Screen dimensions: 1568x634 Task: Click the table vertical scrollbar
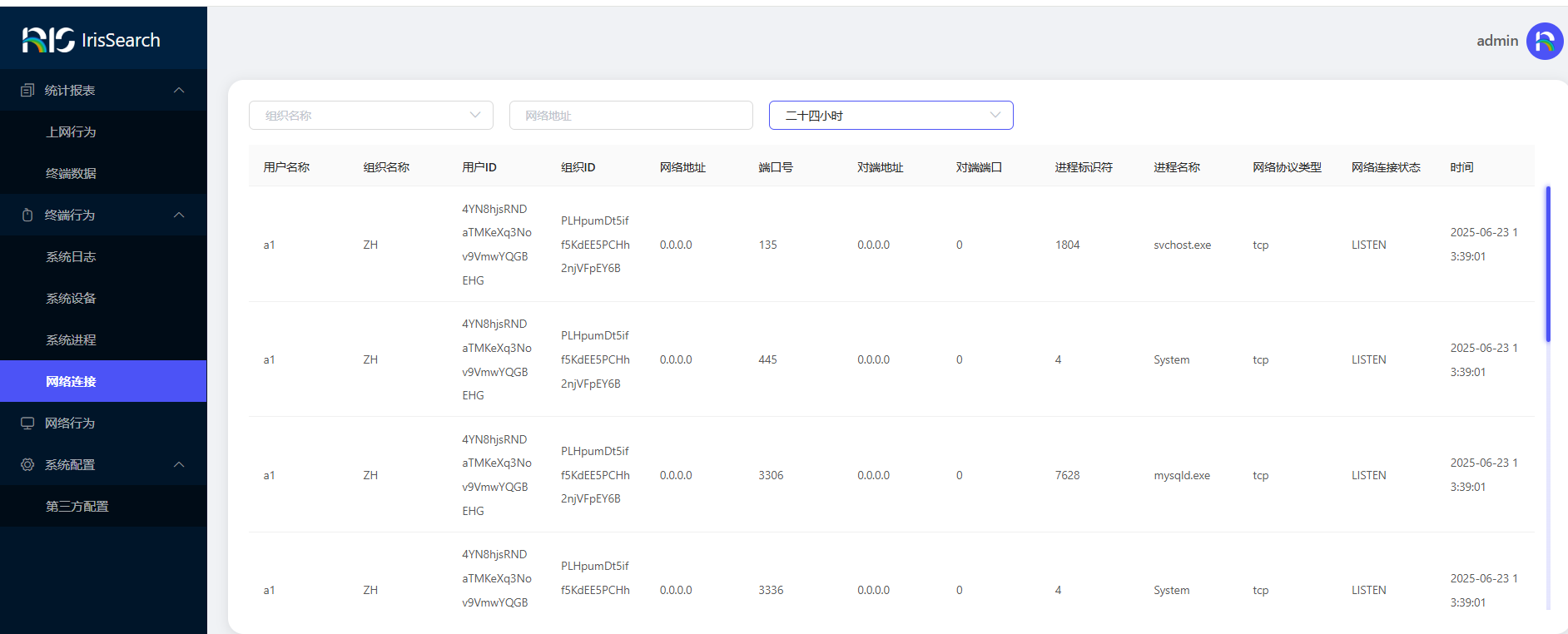1547,264
